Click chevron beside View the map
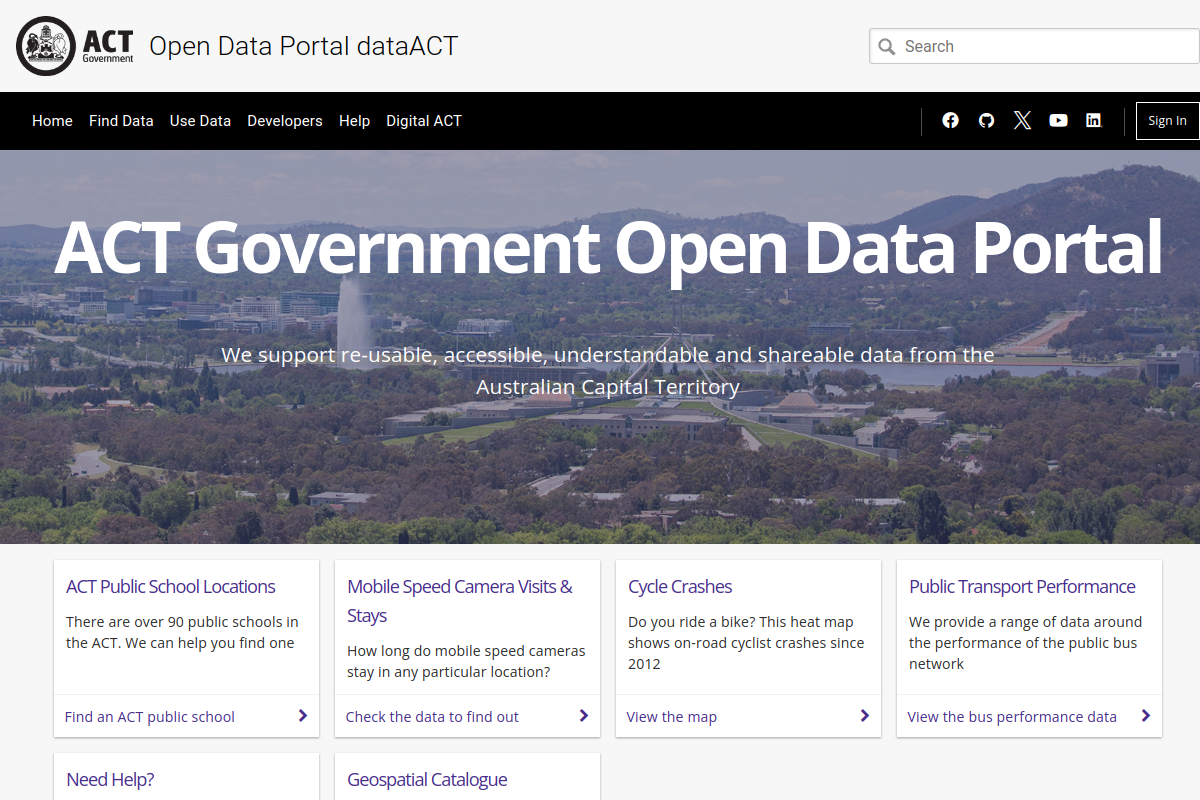 (864, 716)
